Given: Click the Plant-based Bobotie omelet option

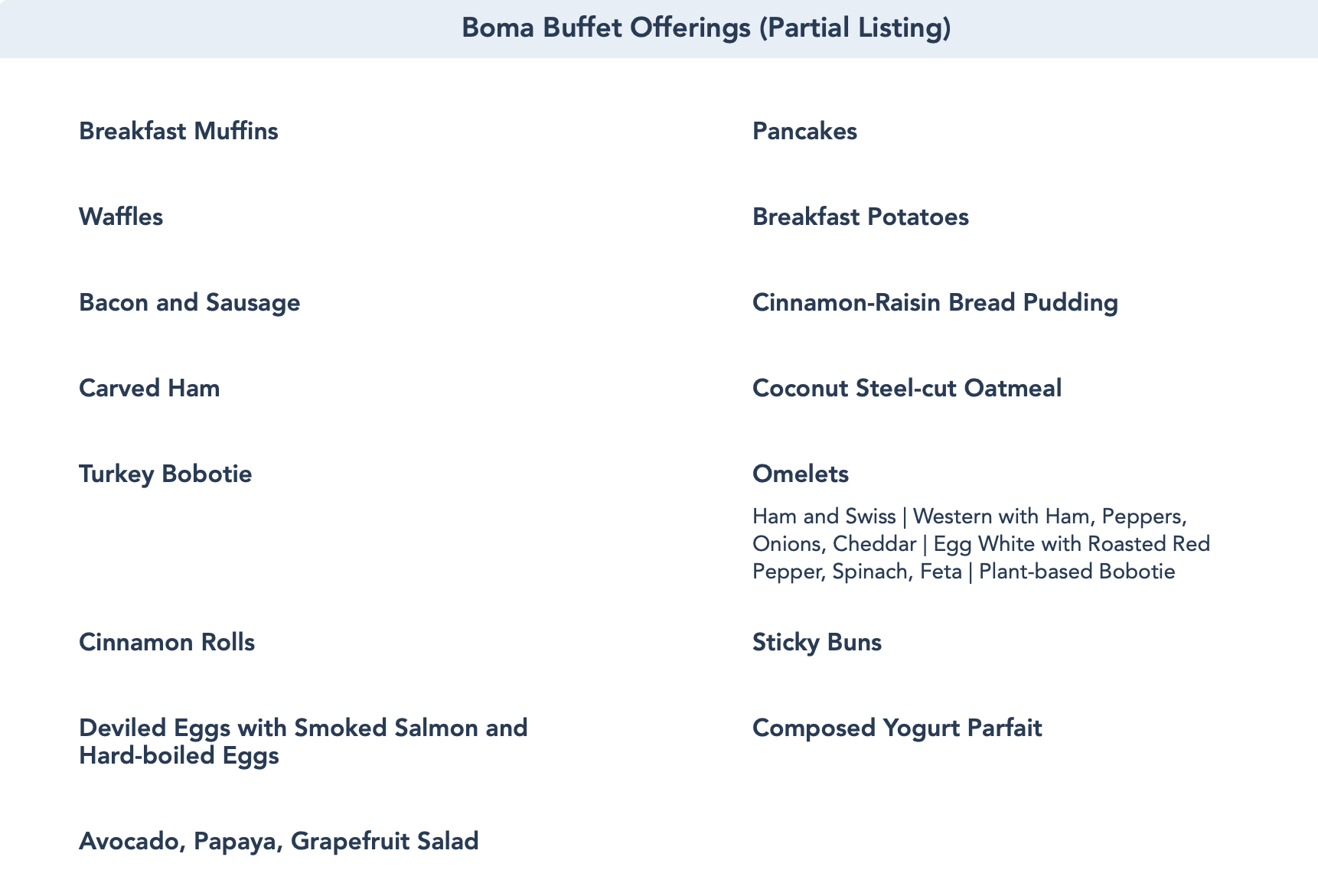Looking at the screenshot, I should tap(1076, 572).
